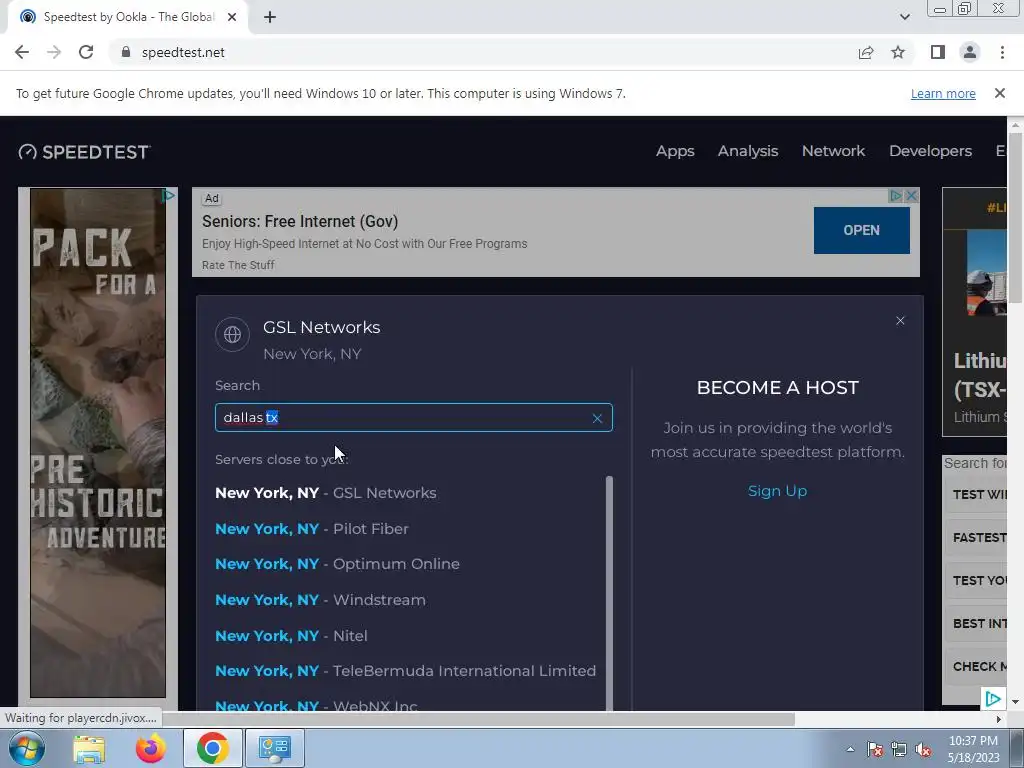The height and width of the screenshot is (768, 1024).
Task: Bookmark this page with the star icon
Action: 898,52
